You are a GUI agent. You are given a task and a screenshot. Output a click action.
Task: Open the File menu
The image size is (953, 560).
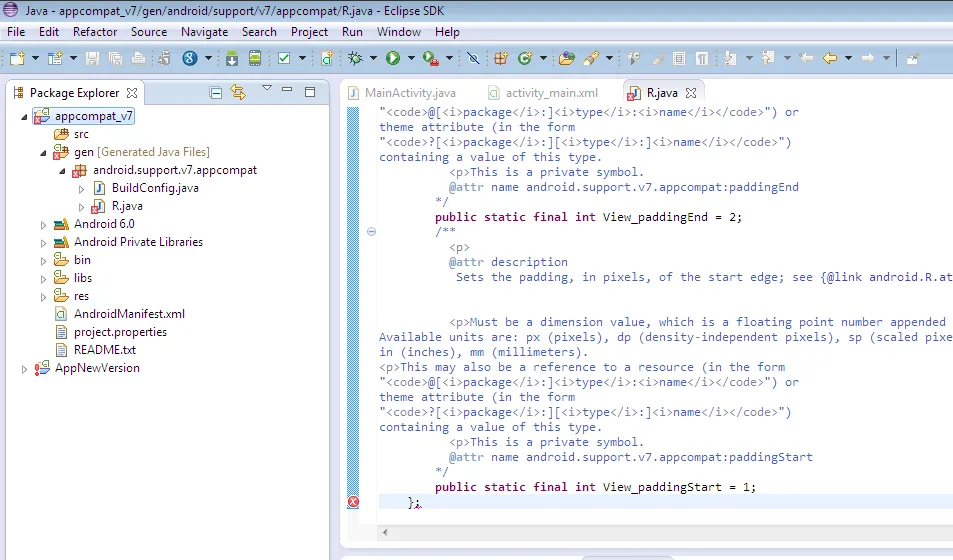click(x=16, y=32)
